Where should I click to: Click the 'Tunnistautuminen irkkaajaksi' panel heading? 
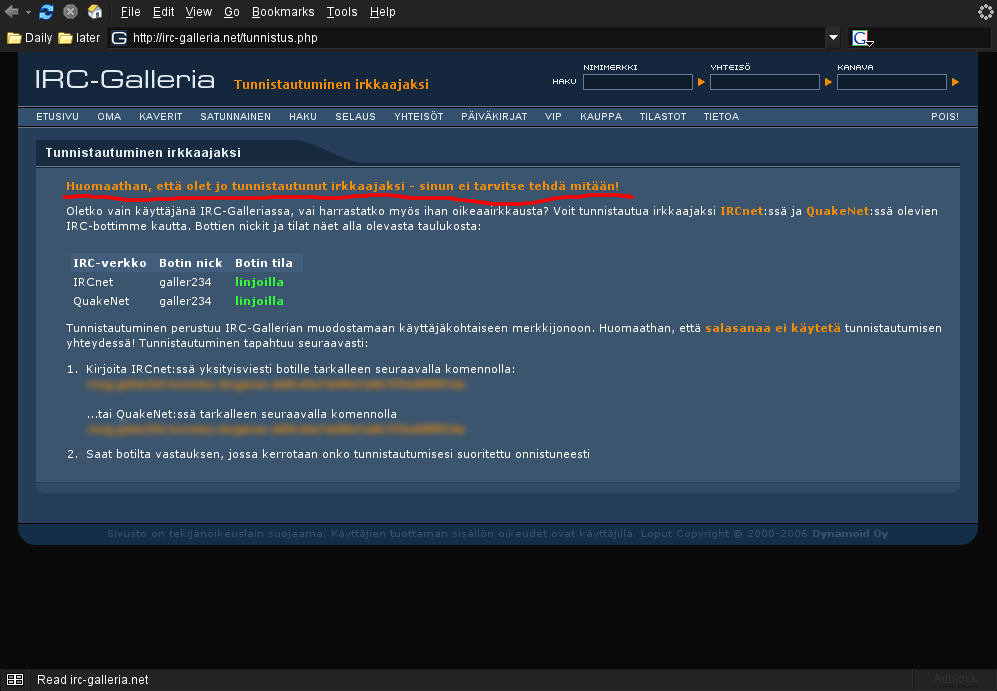pos(143,153)
